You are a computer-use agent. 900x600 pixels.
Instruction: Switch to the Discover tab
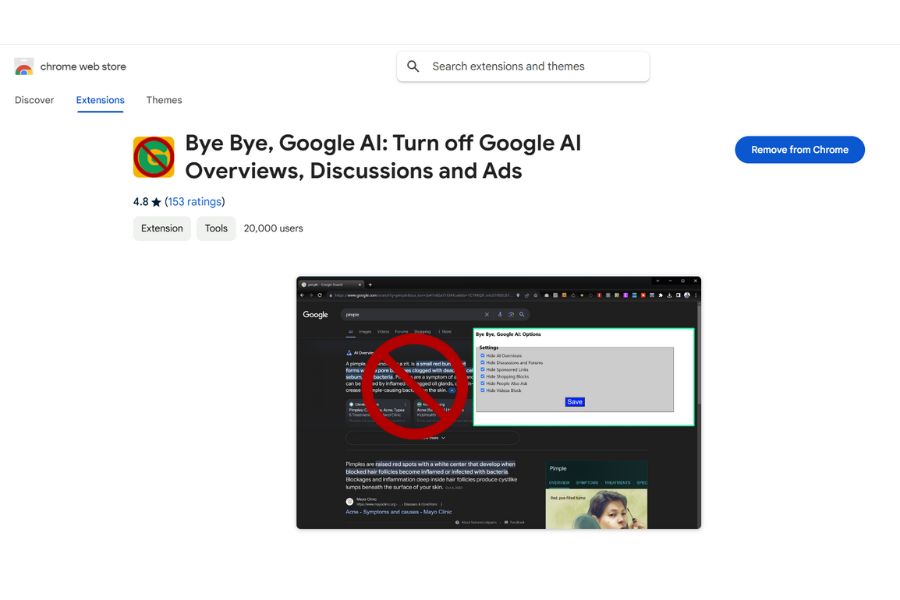[34, 100]
